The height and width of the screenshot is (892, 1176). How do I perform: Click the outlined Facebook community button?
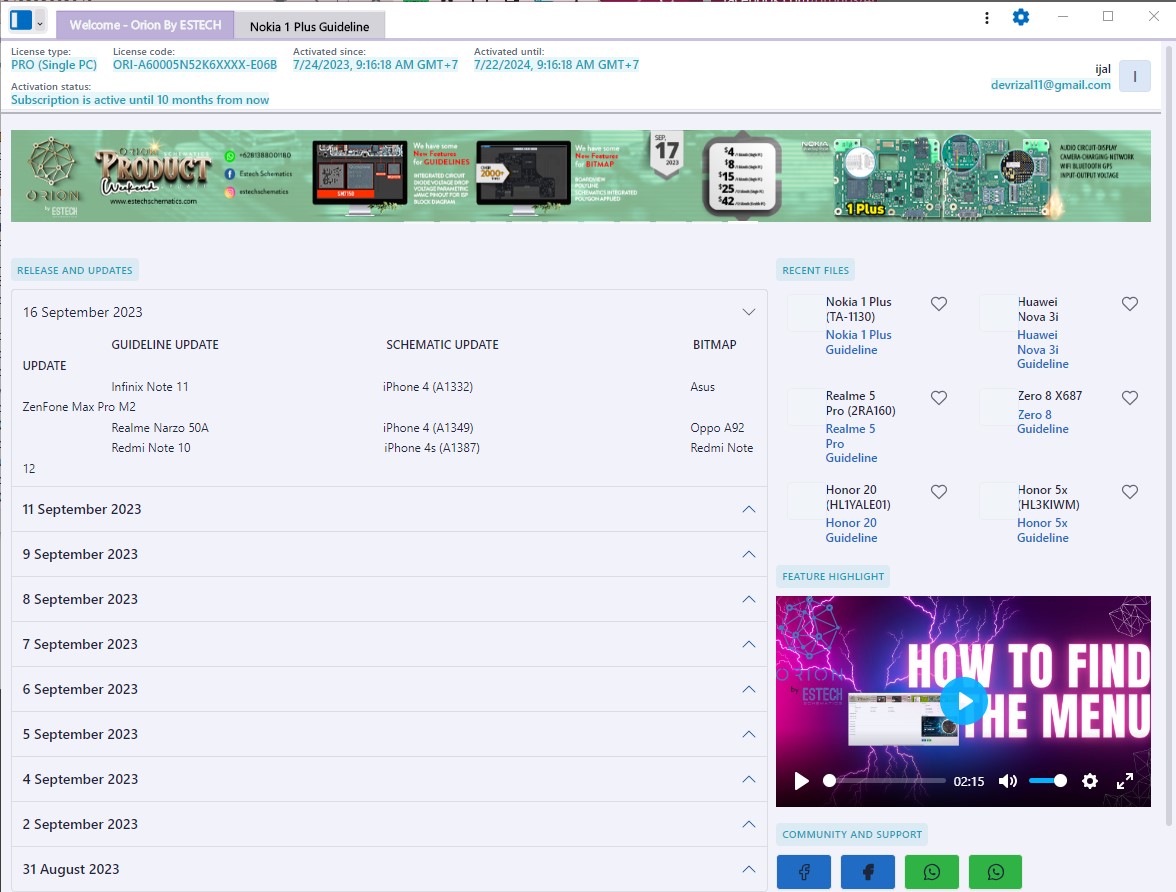(x=803, y=872)
